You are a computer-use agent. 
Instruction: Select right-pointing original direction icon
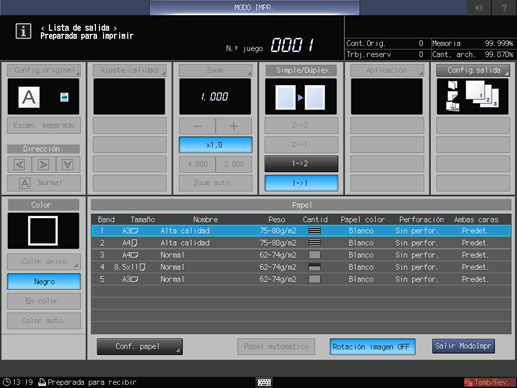pos(44,164)
